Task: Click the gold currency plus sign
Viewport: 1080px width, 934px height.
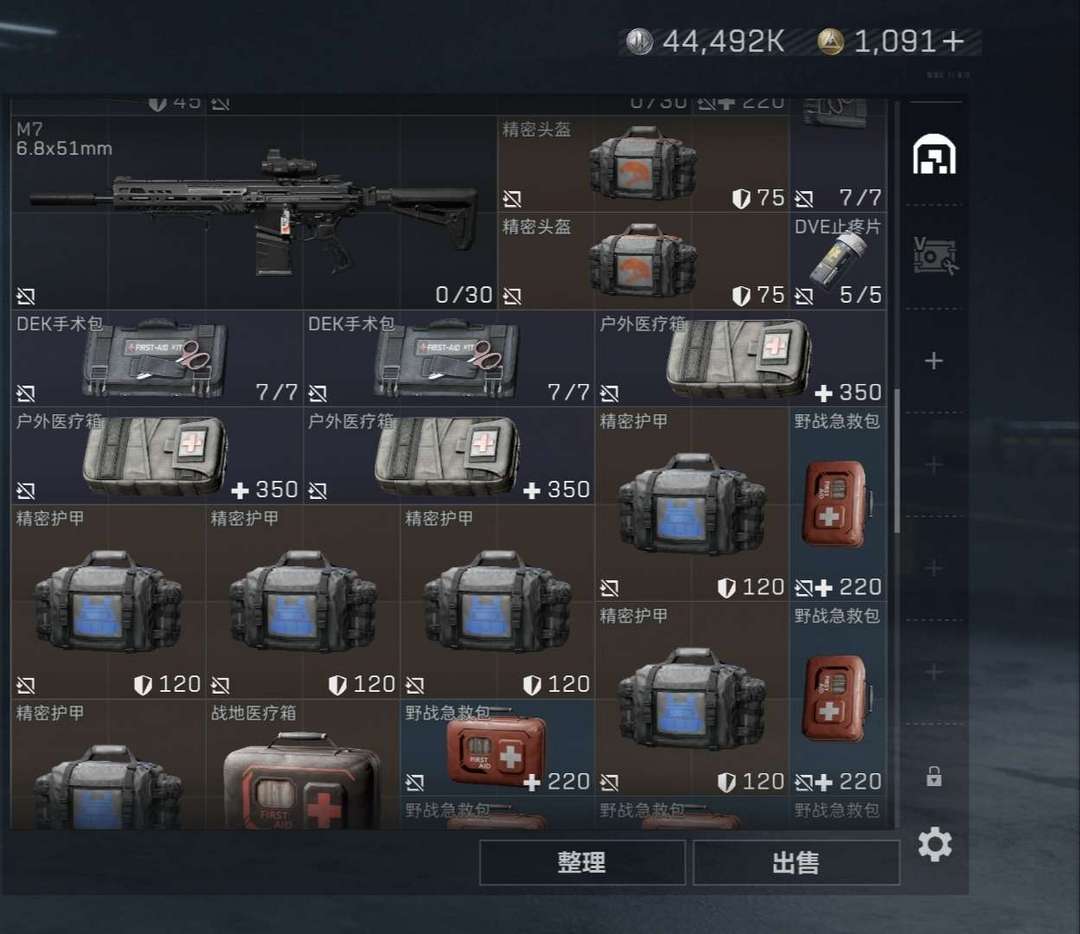Action: (953, 42)
